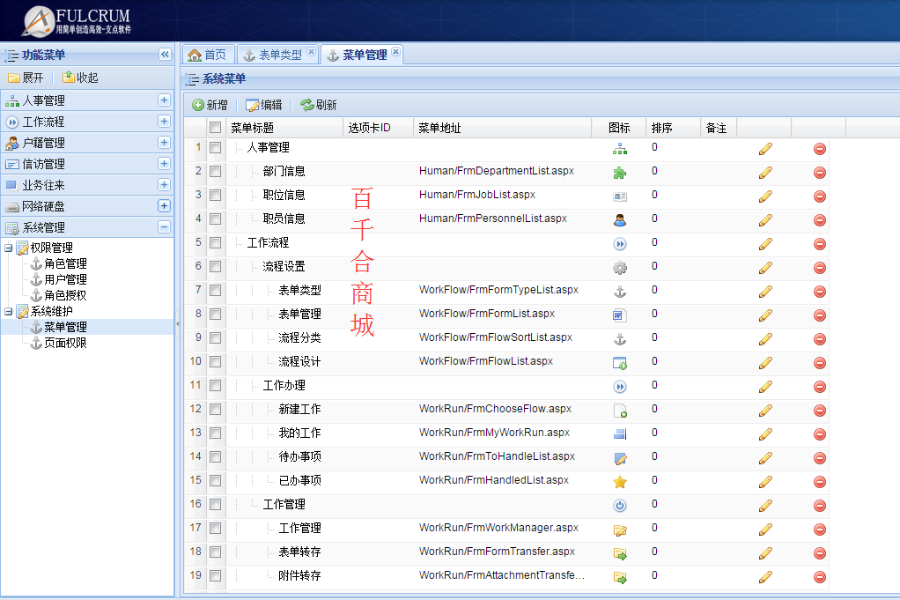Delete the 待办事项 row via red icon
The image size is (900, 600).
click(x=820, y=458)
